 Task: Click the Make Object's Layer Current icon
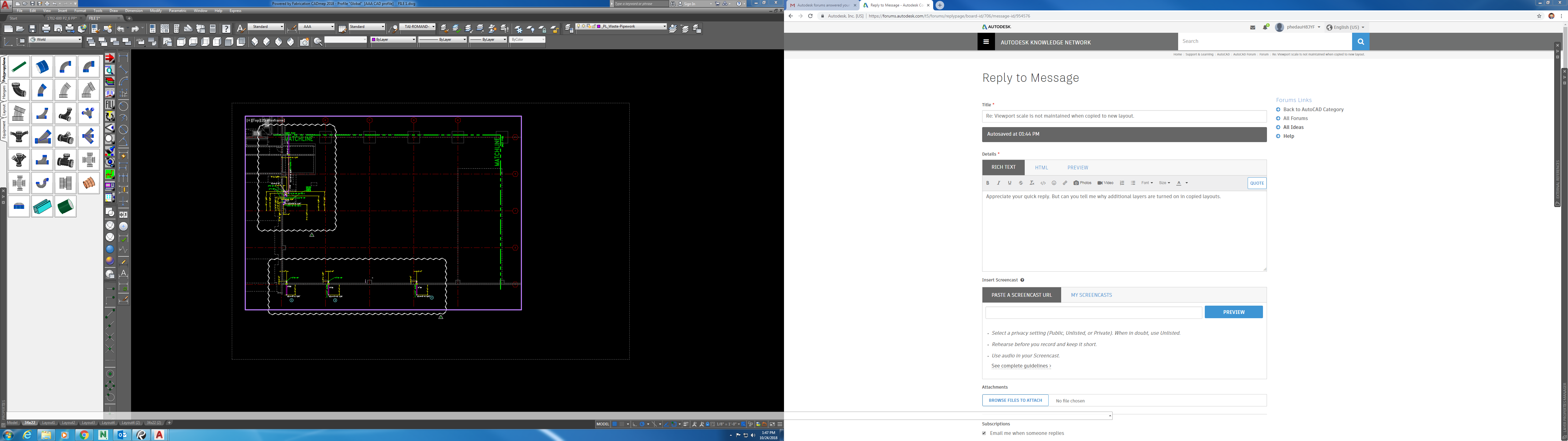click(673, 28)
